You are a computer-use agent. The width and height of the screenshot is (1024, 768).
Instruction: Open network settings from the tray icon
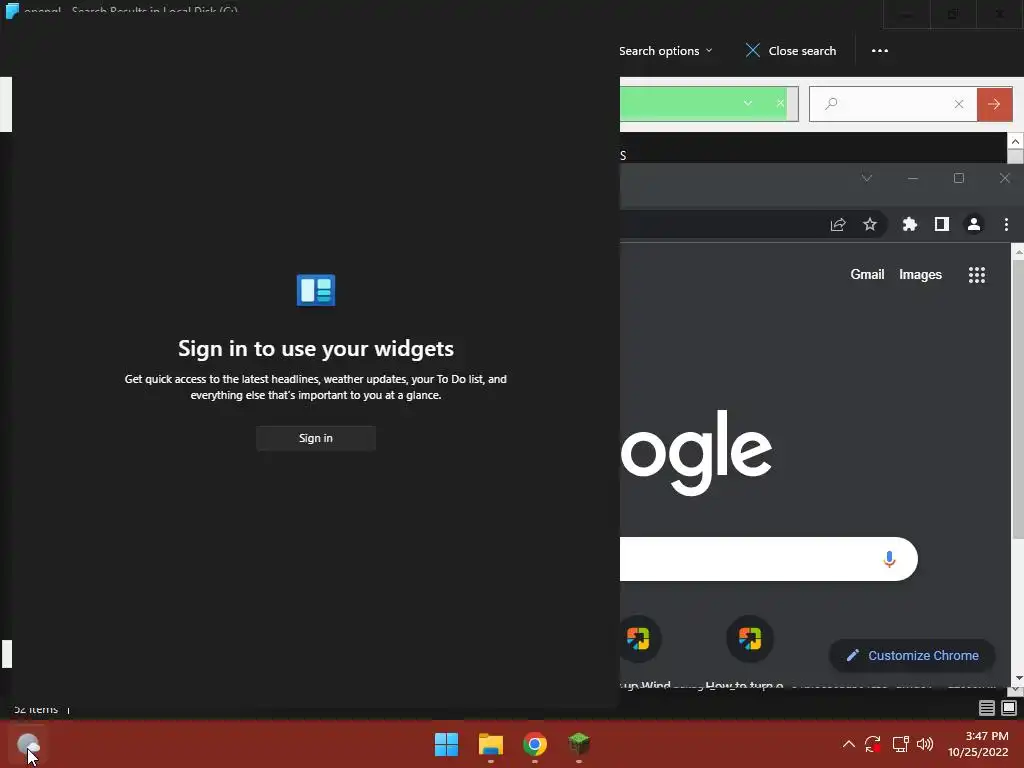(900, 744)
